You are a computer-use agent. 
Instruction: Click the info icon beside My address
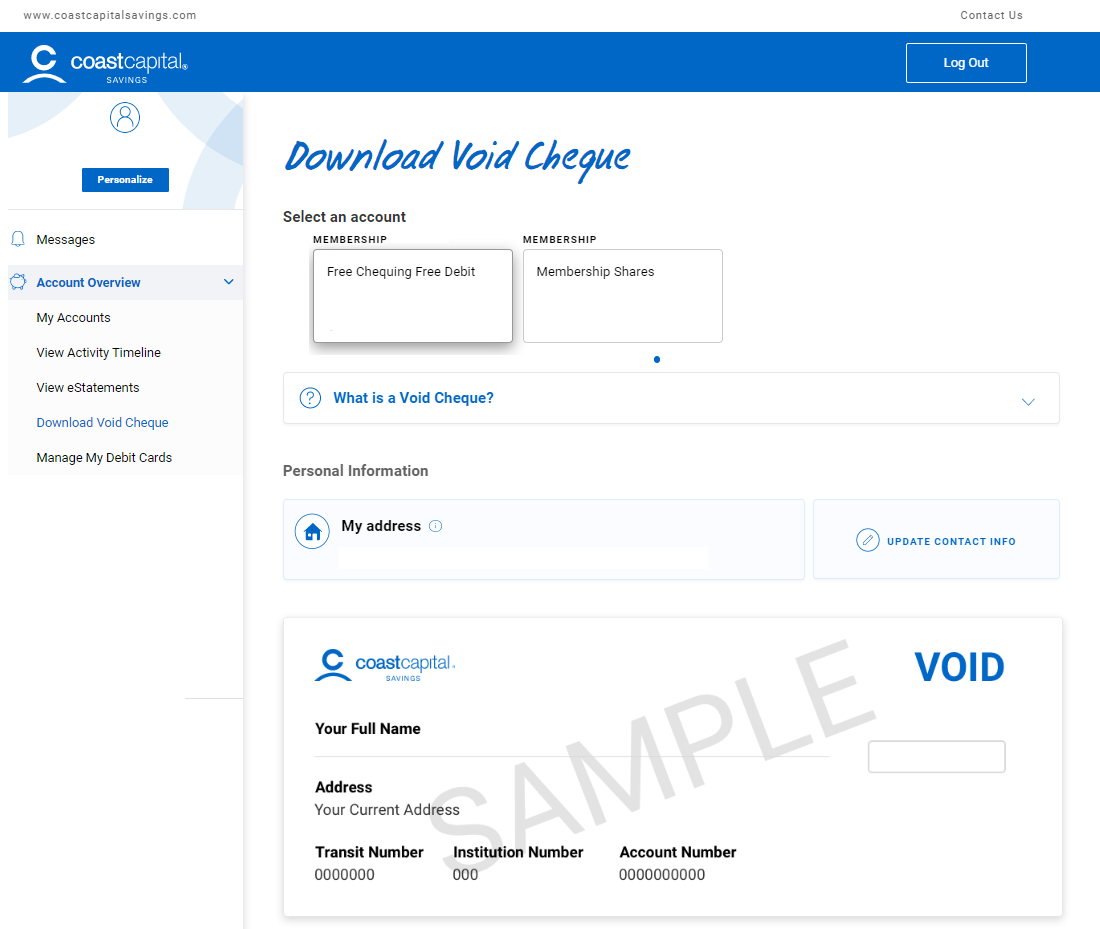pos(436,526)
